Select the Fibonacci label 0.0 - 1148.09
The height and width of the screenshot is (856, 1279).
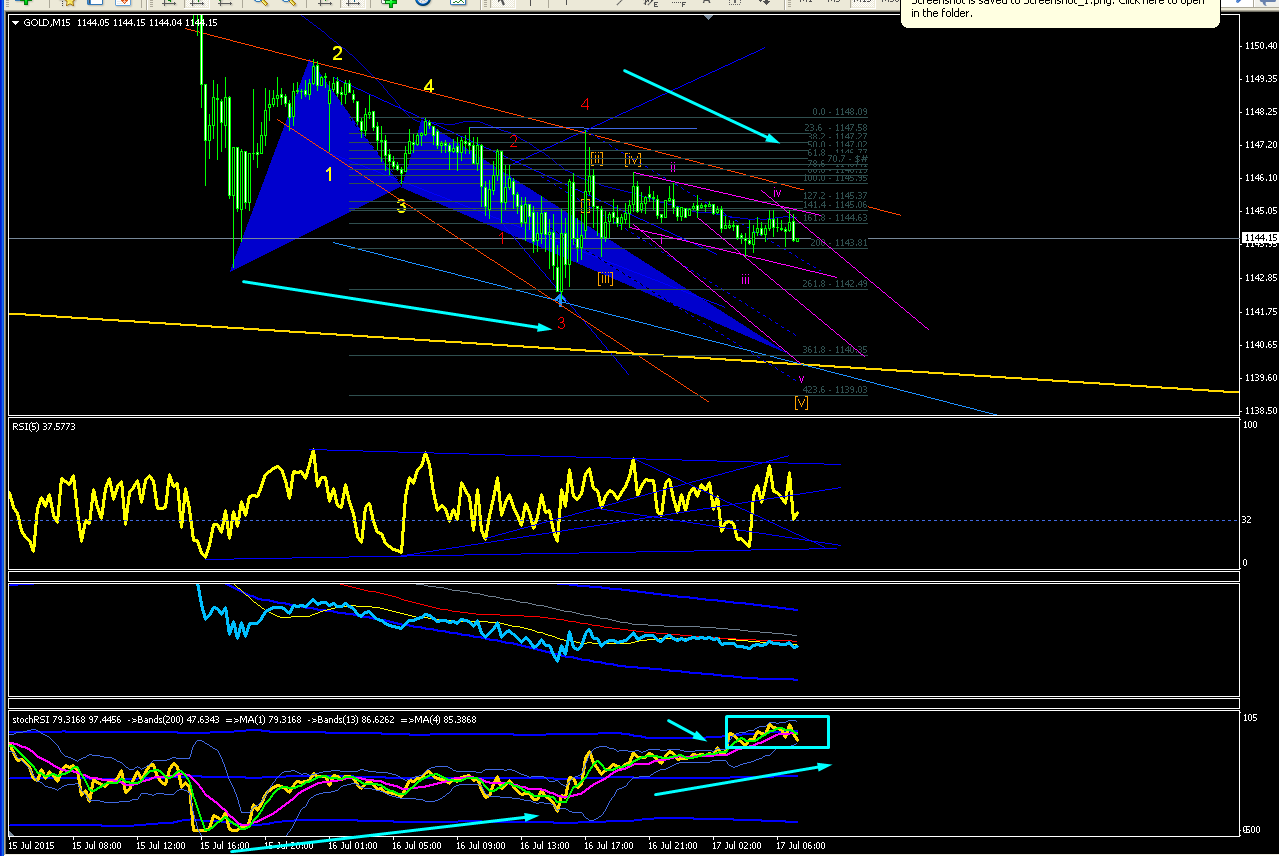(x=840, y=112)
